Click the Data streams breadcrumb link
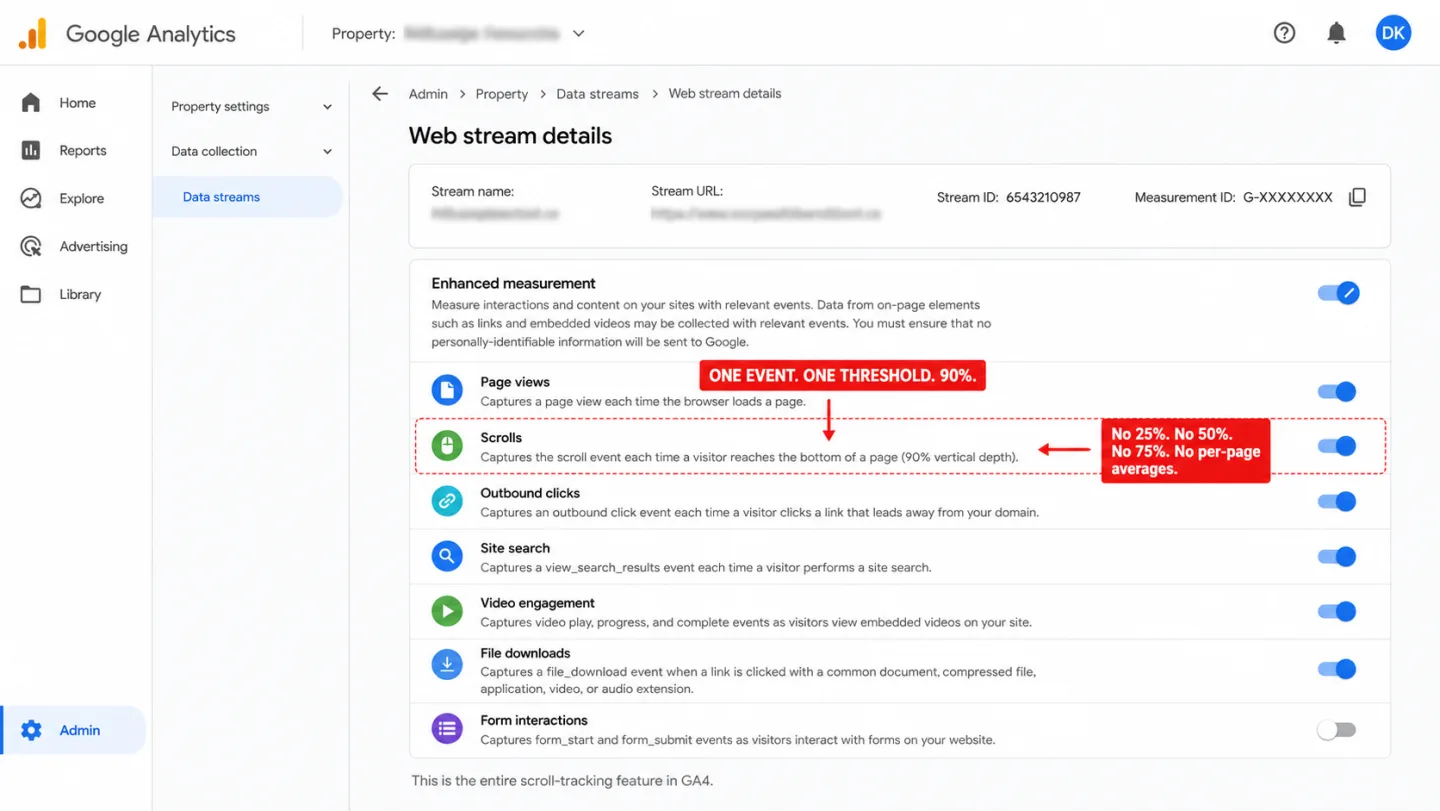 pyautogui.click(x=597, y=94)
